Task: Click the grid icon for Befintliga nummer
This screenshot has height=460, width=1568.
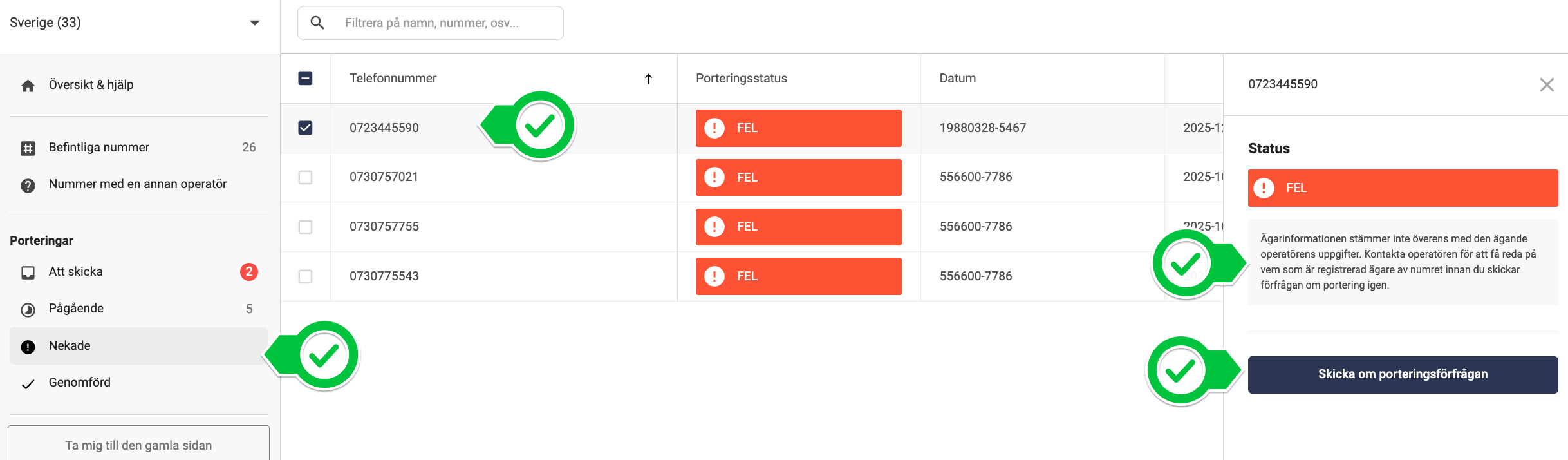Action: tap(28, 148)
